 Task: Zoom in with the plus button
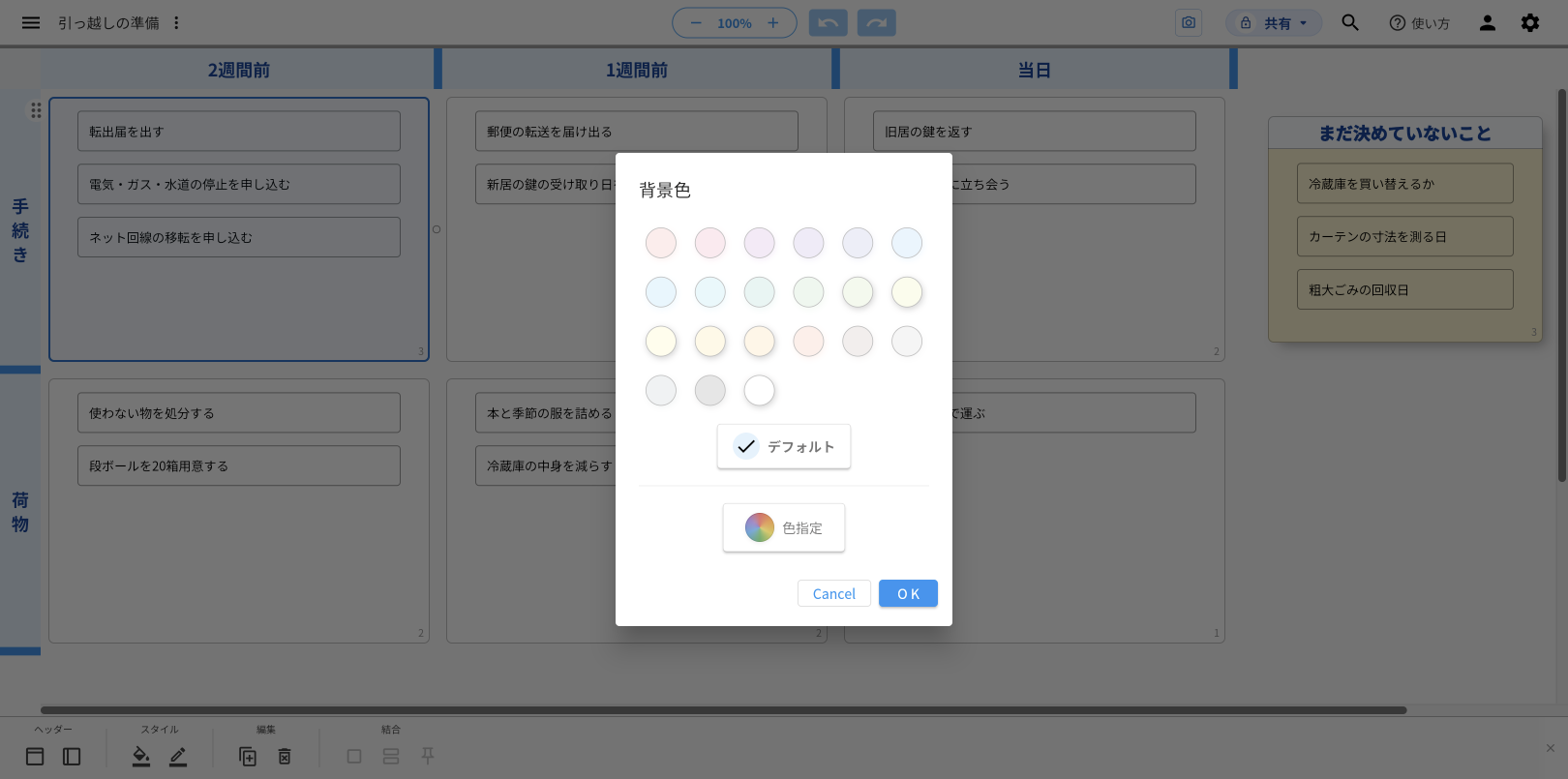click(x=772, y=22)
